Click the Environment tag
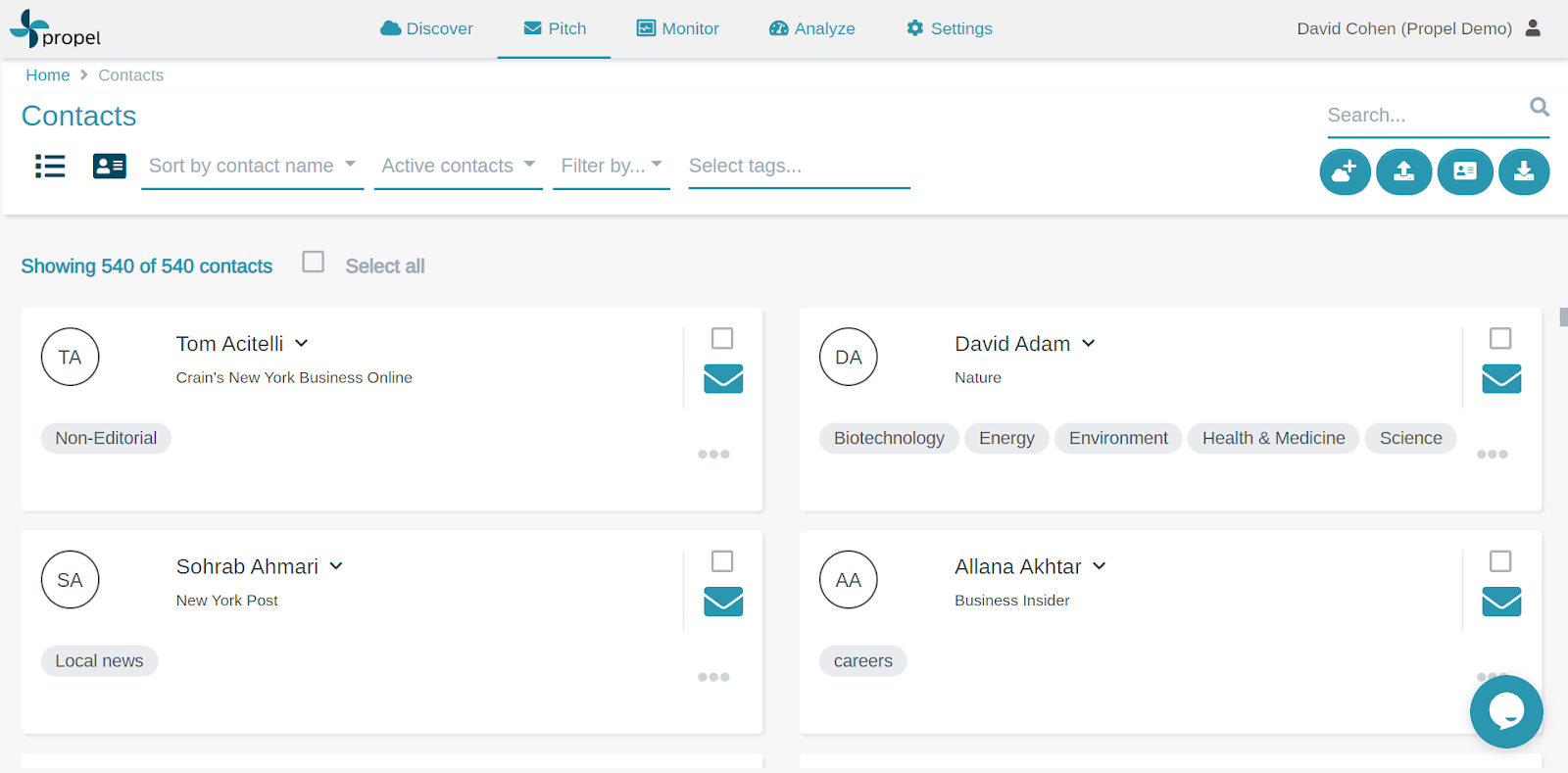 coord(1118,438)
